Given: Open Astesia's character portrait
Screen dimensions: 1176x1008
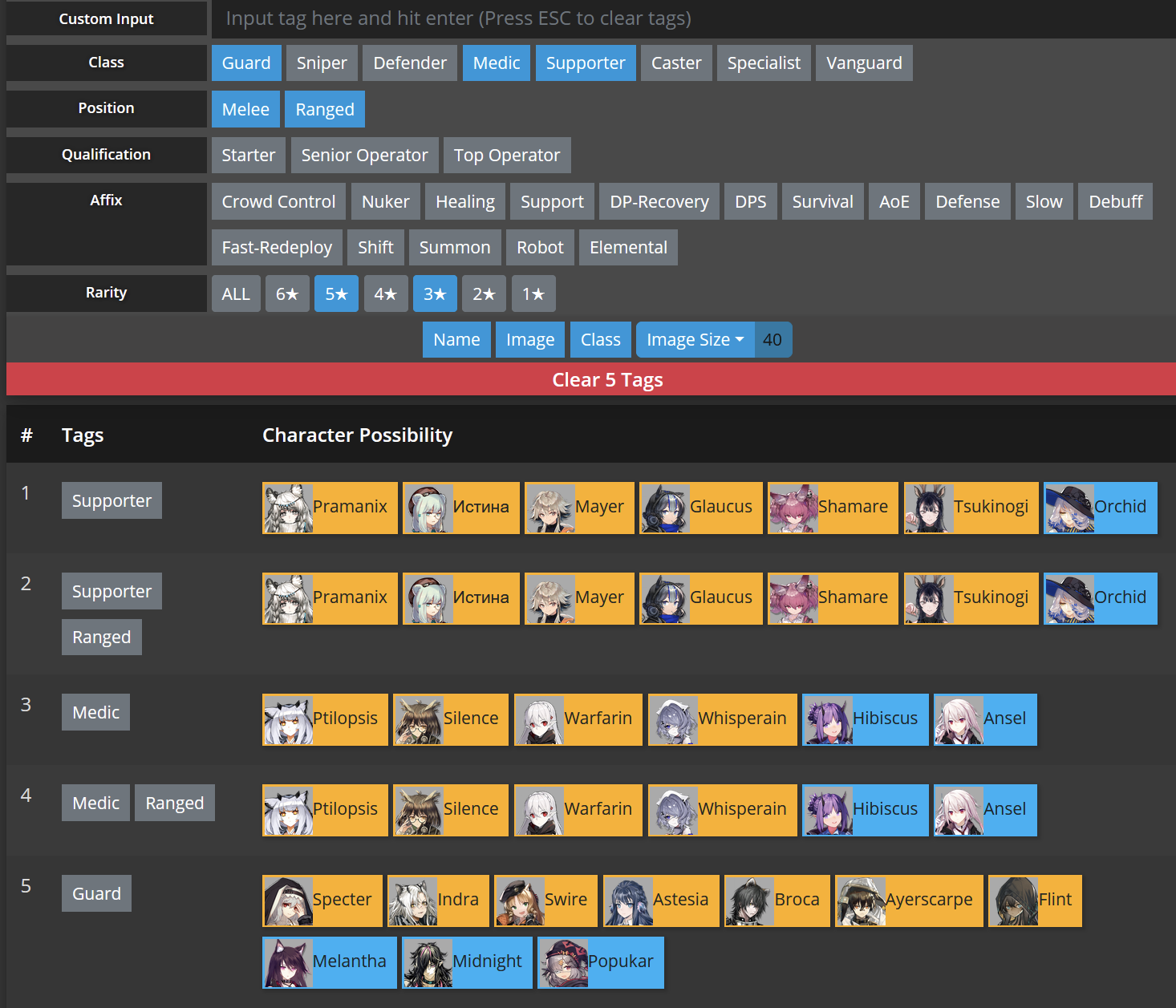Looking at the screenshot, I should 629,901.
